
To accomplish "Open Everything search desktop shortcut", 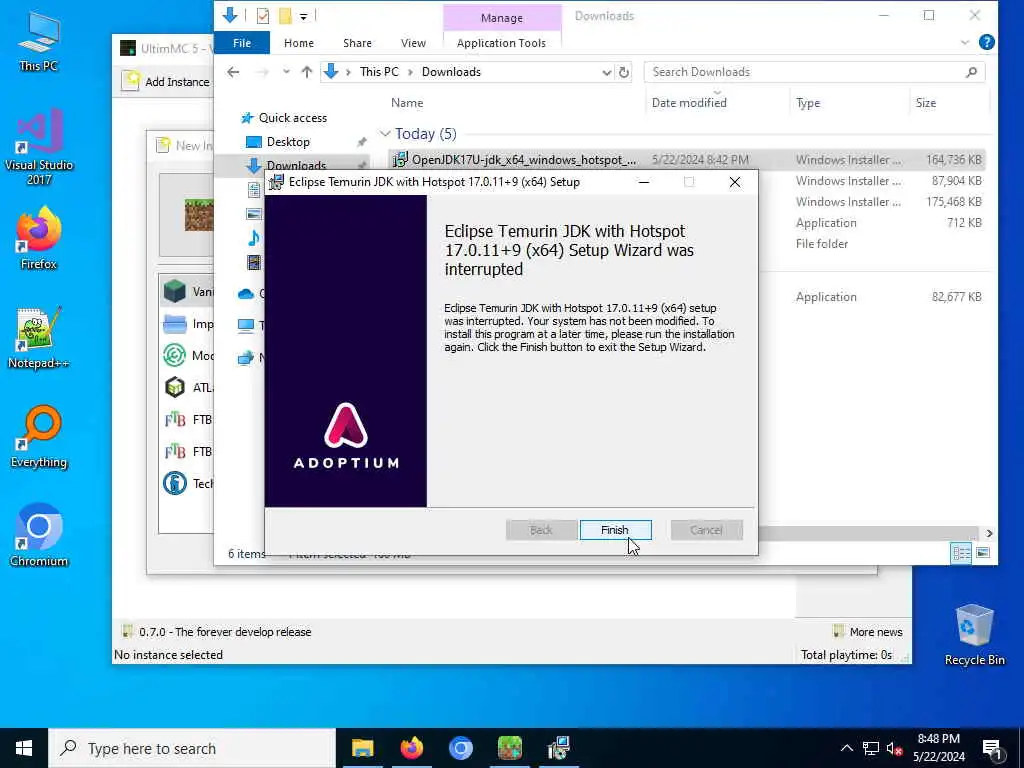I will (x=39, y=437).
